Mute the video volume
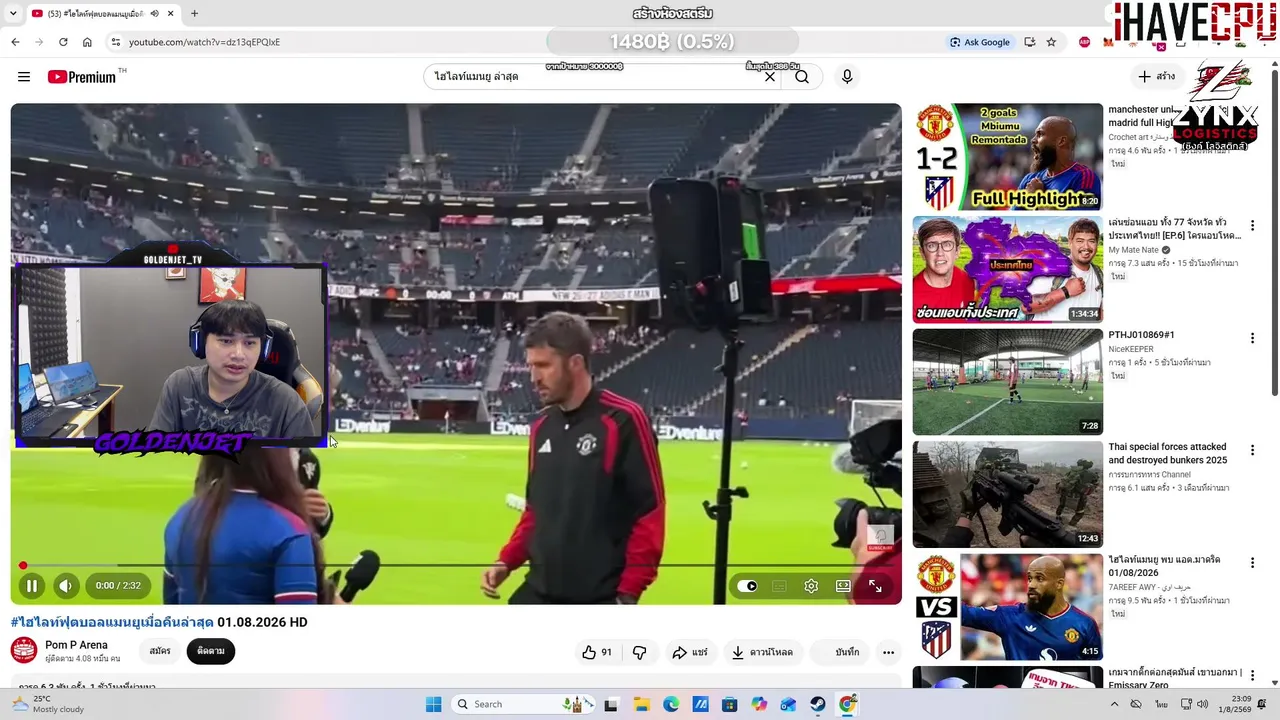Image resolution: width=1280 pixels, height=720 pixels. pos(65,586)
